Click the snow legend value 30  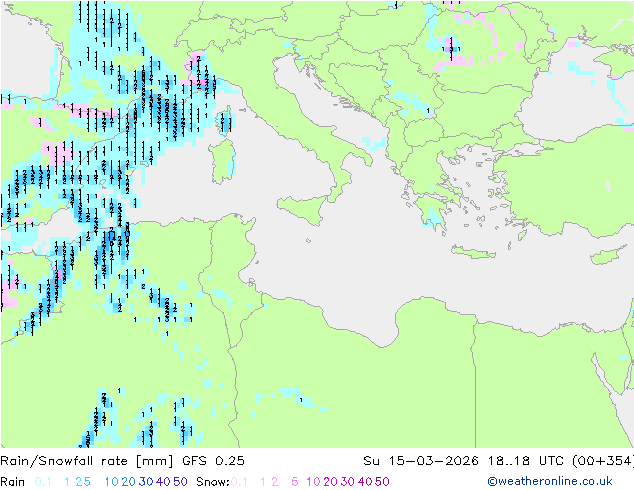pyautogui.click(x=348, y=482)
